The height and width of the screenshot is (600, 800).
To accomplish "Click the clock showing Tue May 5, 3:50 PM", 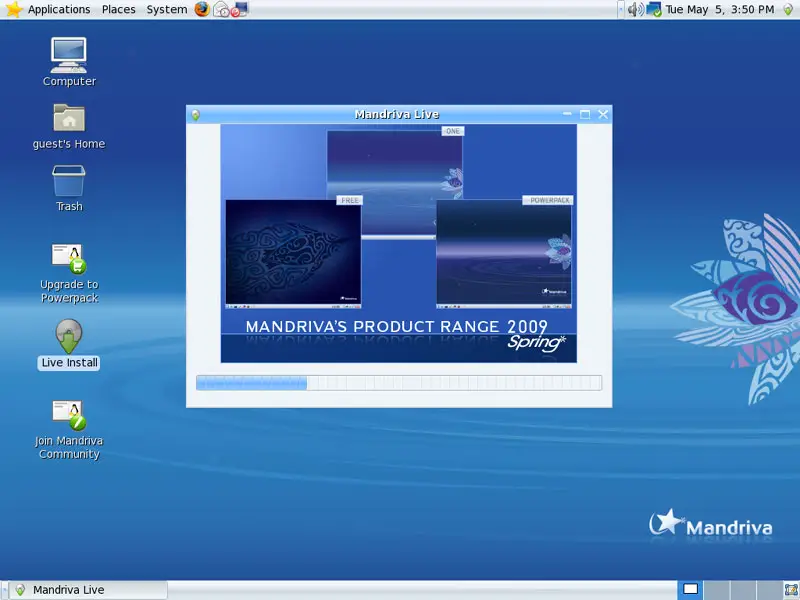I will click(x=719, y=9).
